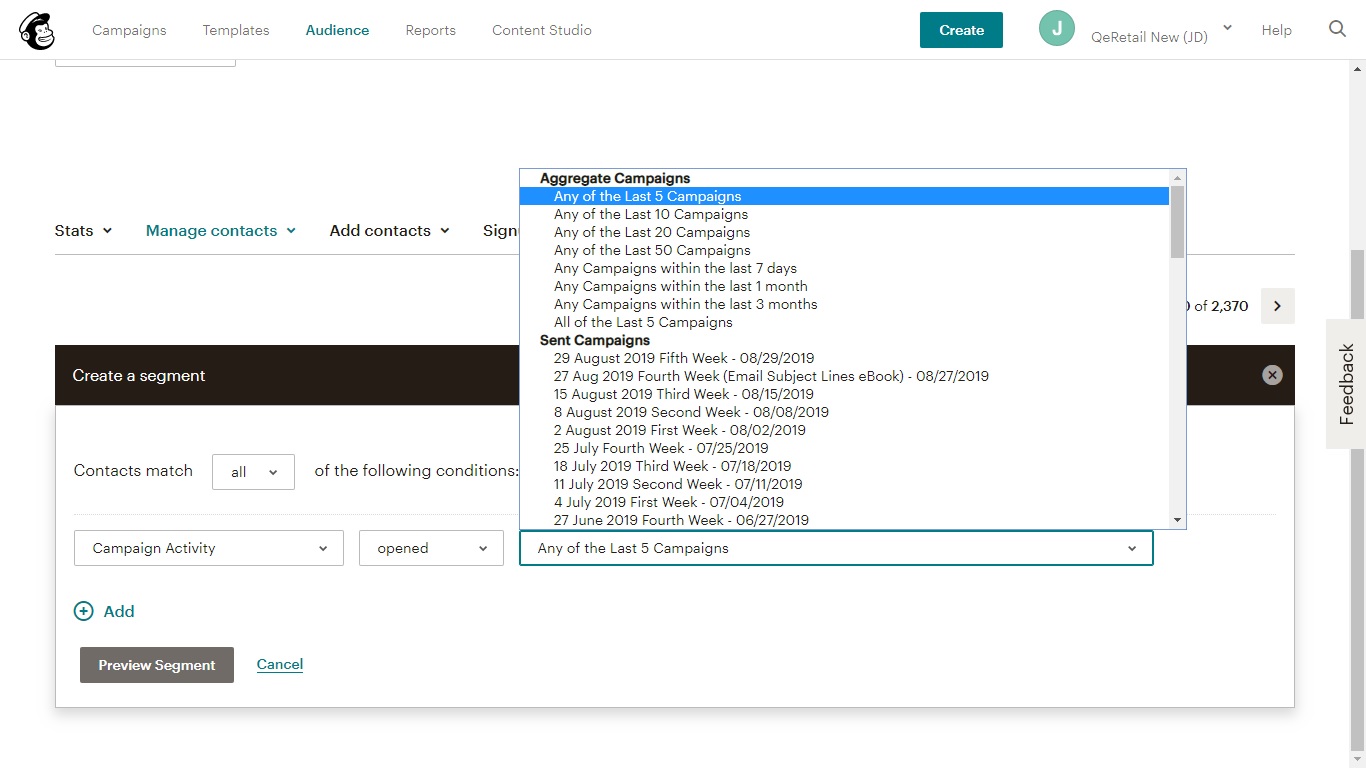The image size is (1366, 768).
Task: Click the Preview Segment button
Action: coord(157,665)
